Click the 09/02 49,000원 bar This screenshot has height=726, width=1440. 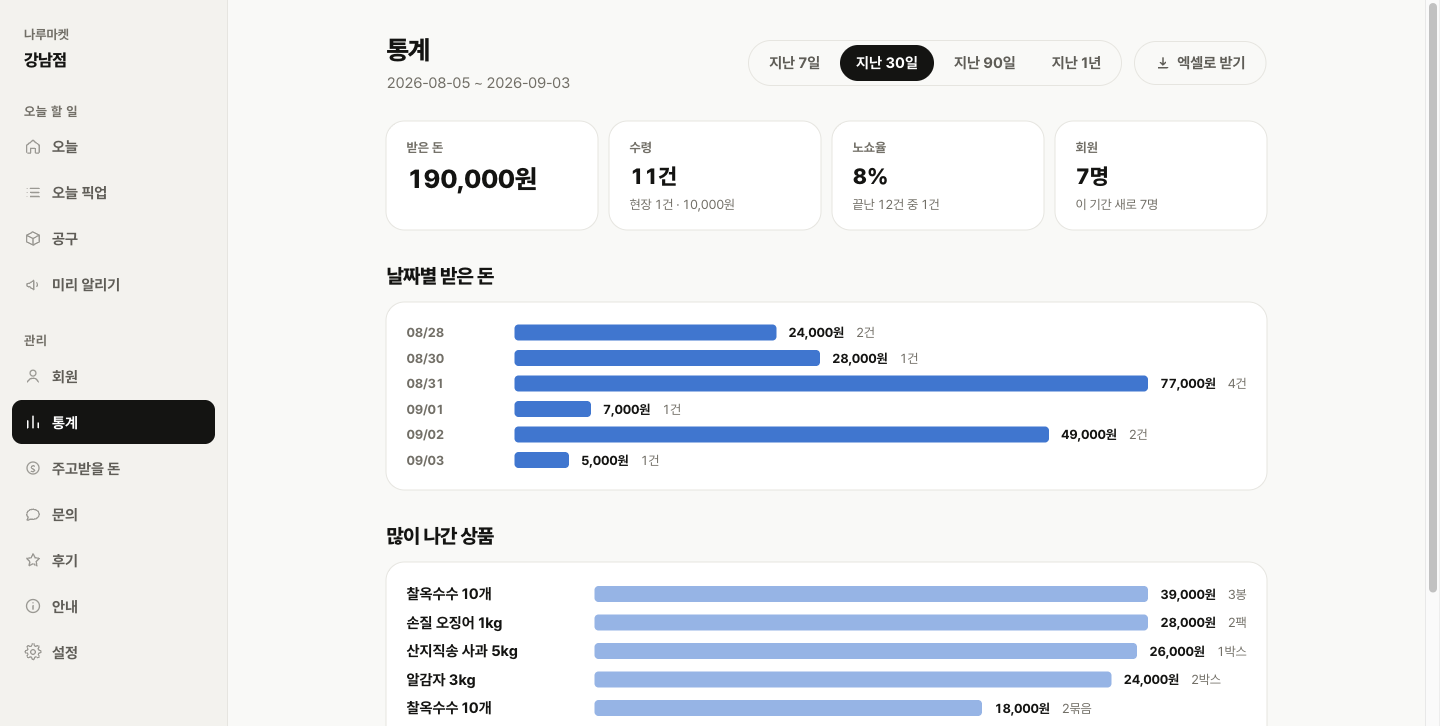point(781,434)
